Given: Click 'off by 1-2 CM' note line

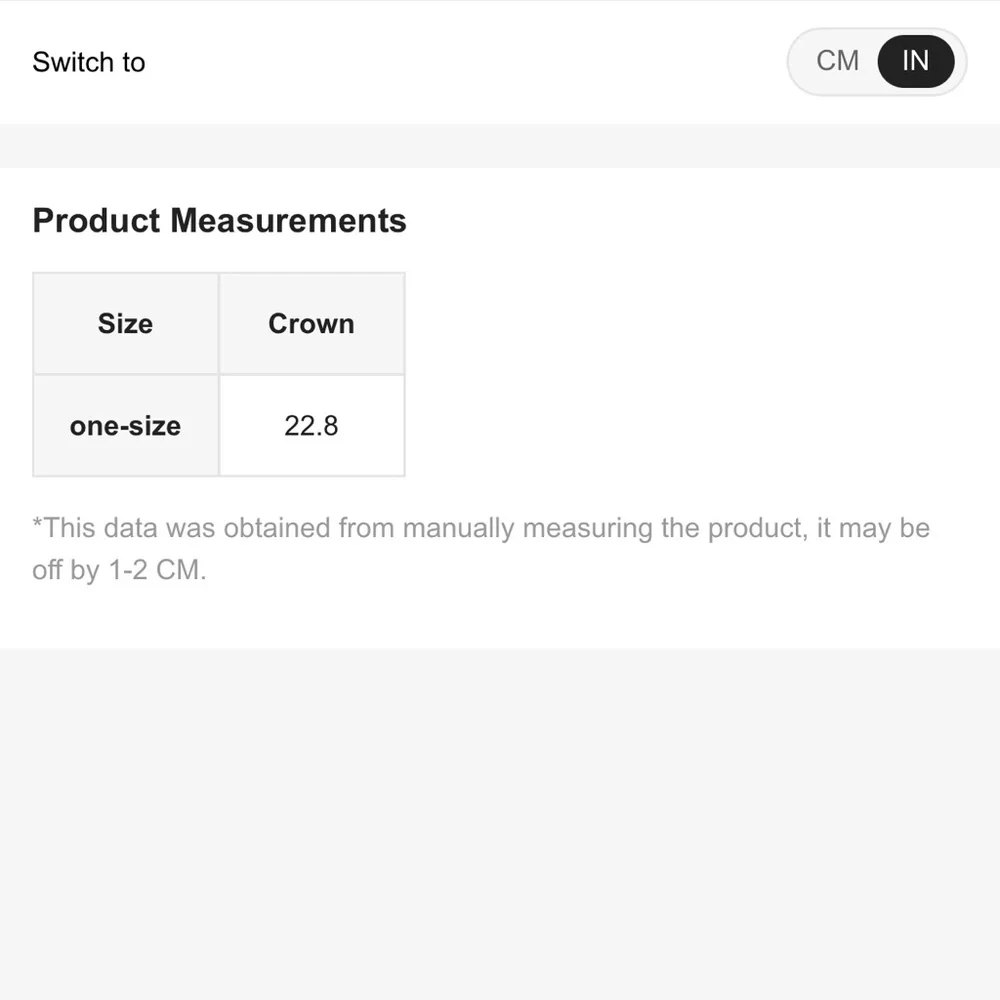Looking at the screenshot, I should 119,570.
